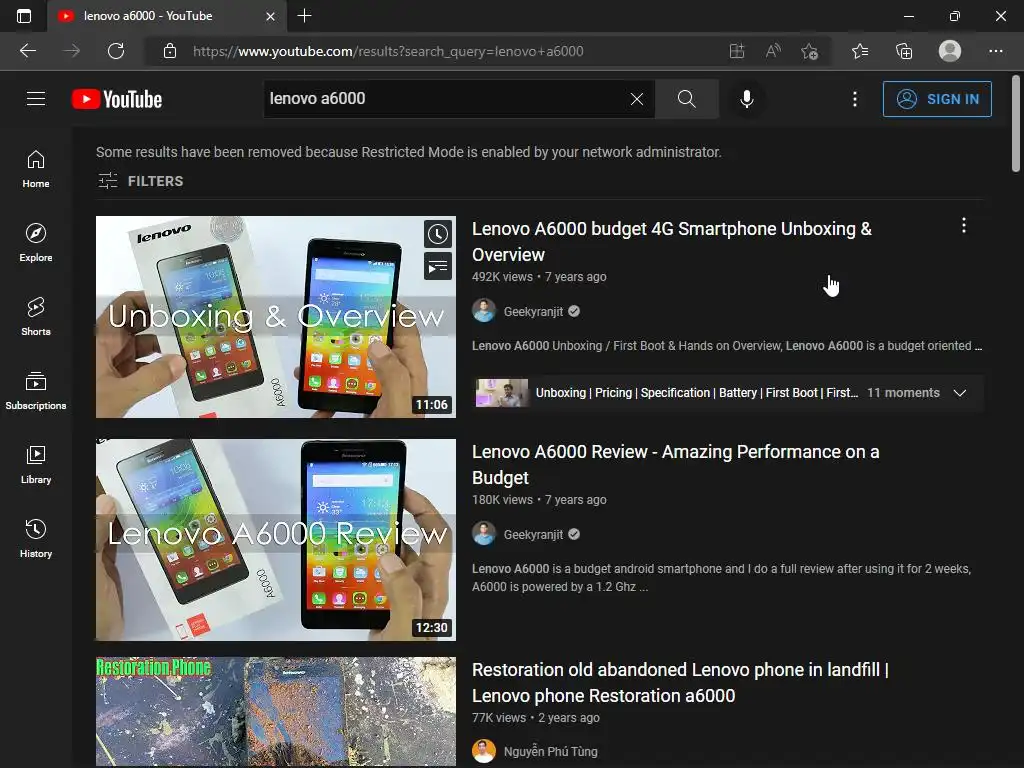Open browser Collections icon
1024x768 pixels.
point(904,51)
